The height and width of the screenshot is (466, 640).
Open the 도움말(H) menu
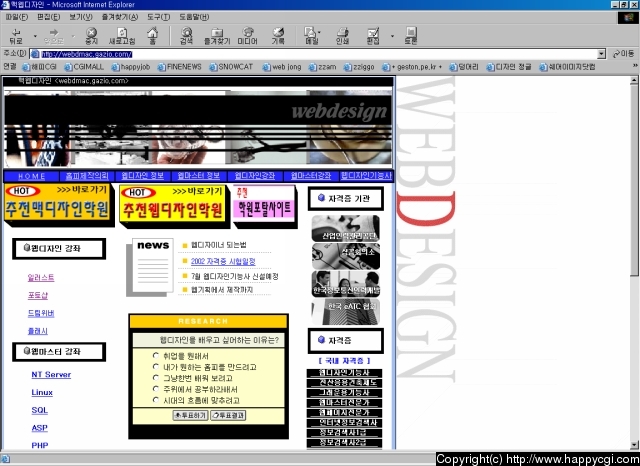pyautogui.click(x=194, y=17)
